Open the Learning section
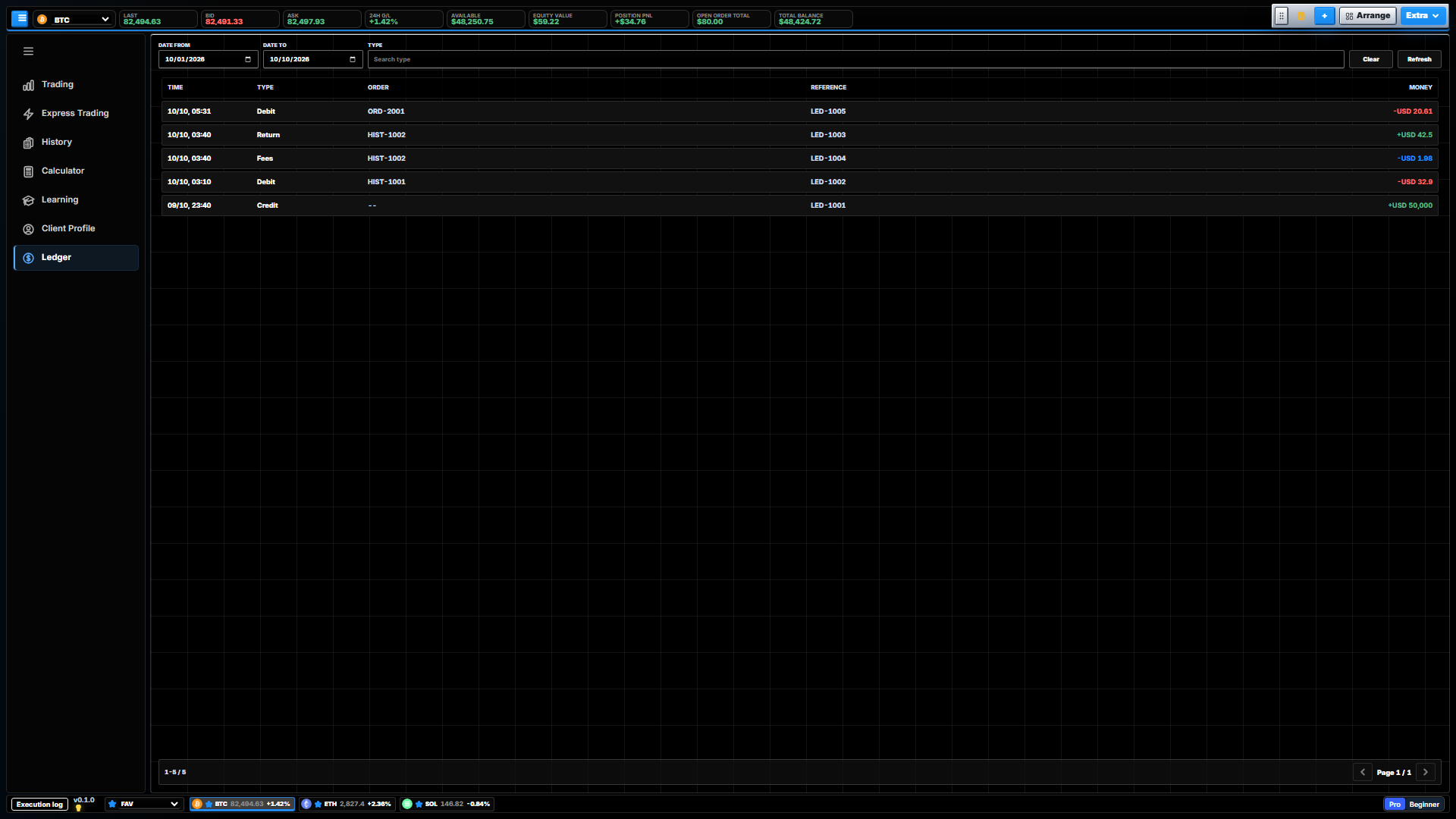Screen dimensions: 1456x819 76,200
